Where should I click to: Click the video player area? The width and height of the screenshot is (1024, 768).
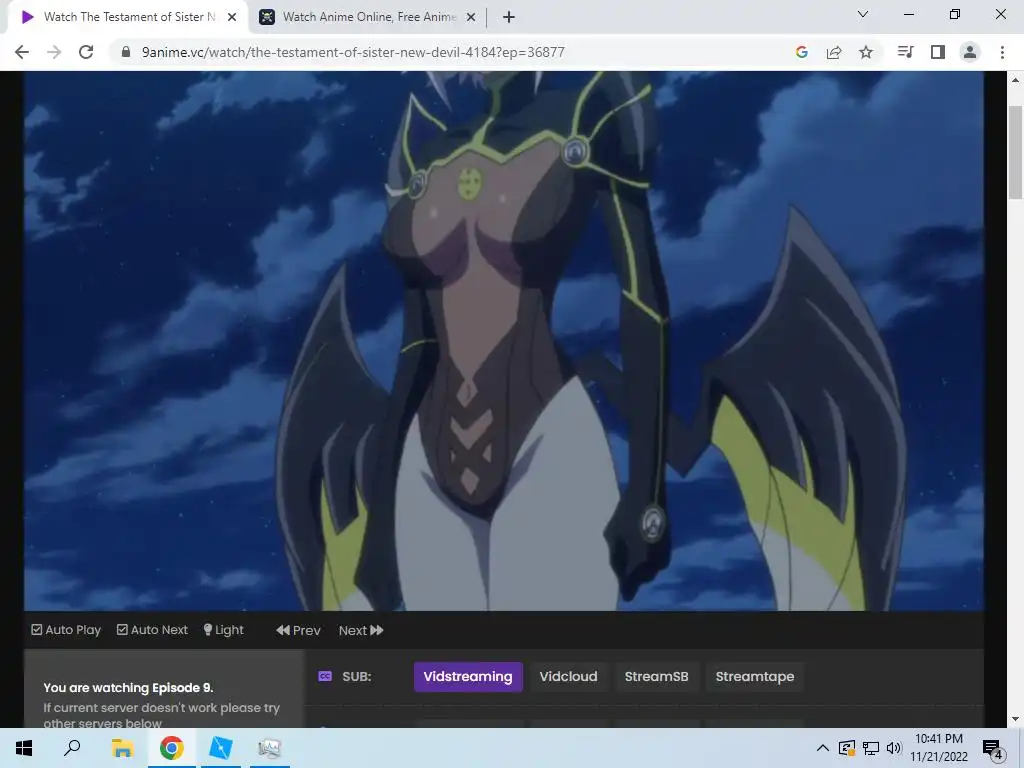tap(504, 341)
